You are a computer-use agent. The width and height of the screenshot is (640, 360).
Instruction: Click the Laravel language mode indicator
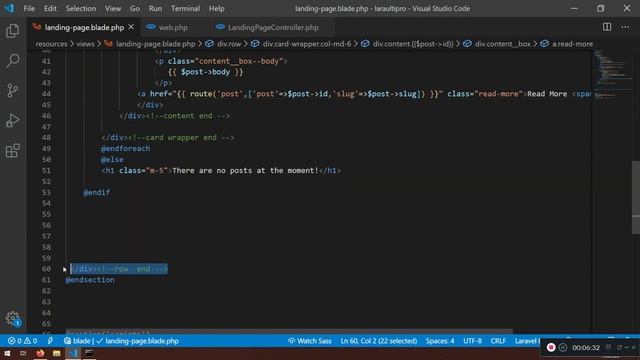point(527,341)
